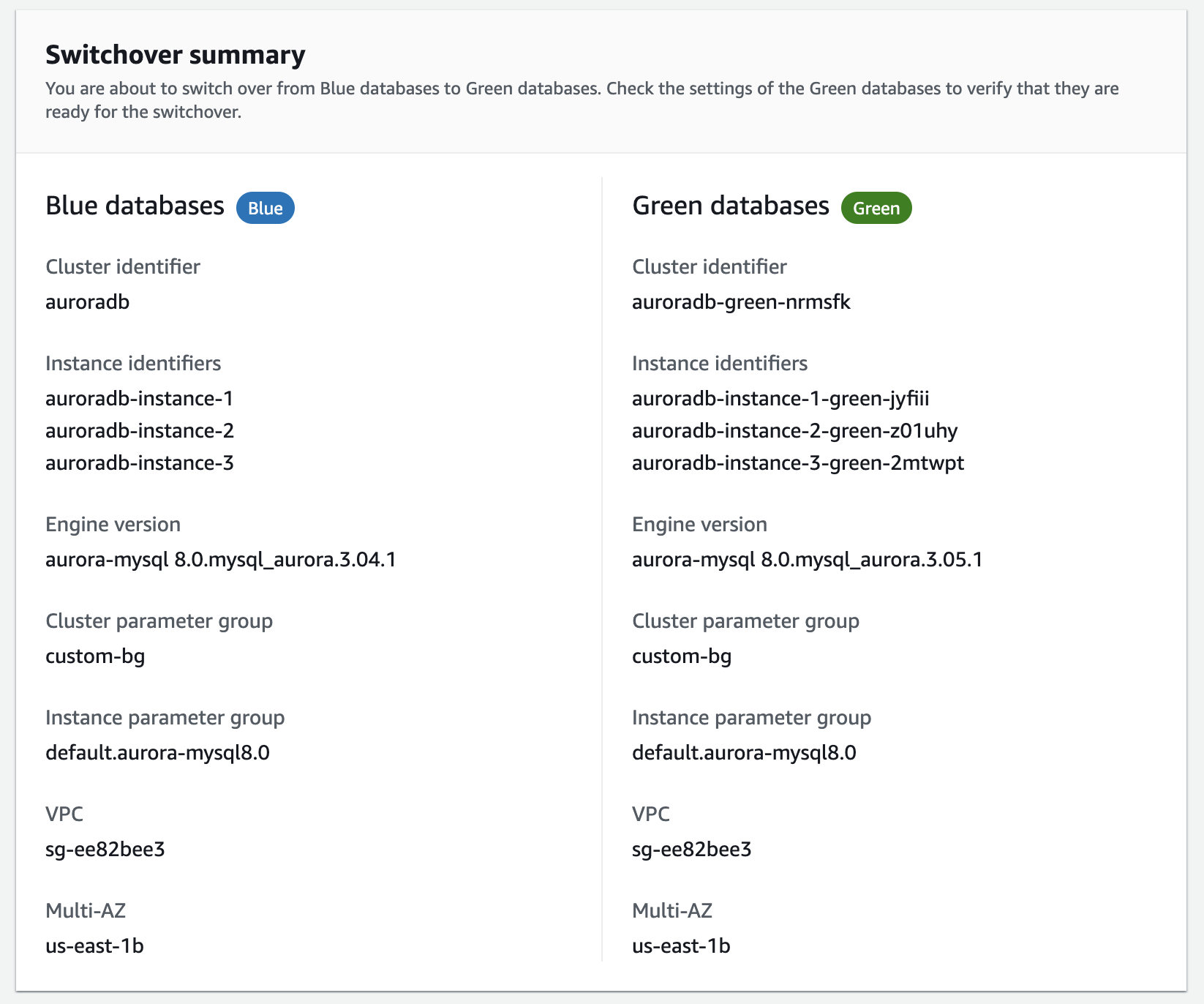Click instance auroradb-instance-3

pos(140,462)
